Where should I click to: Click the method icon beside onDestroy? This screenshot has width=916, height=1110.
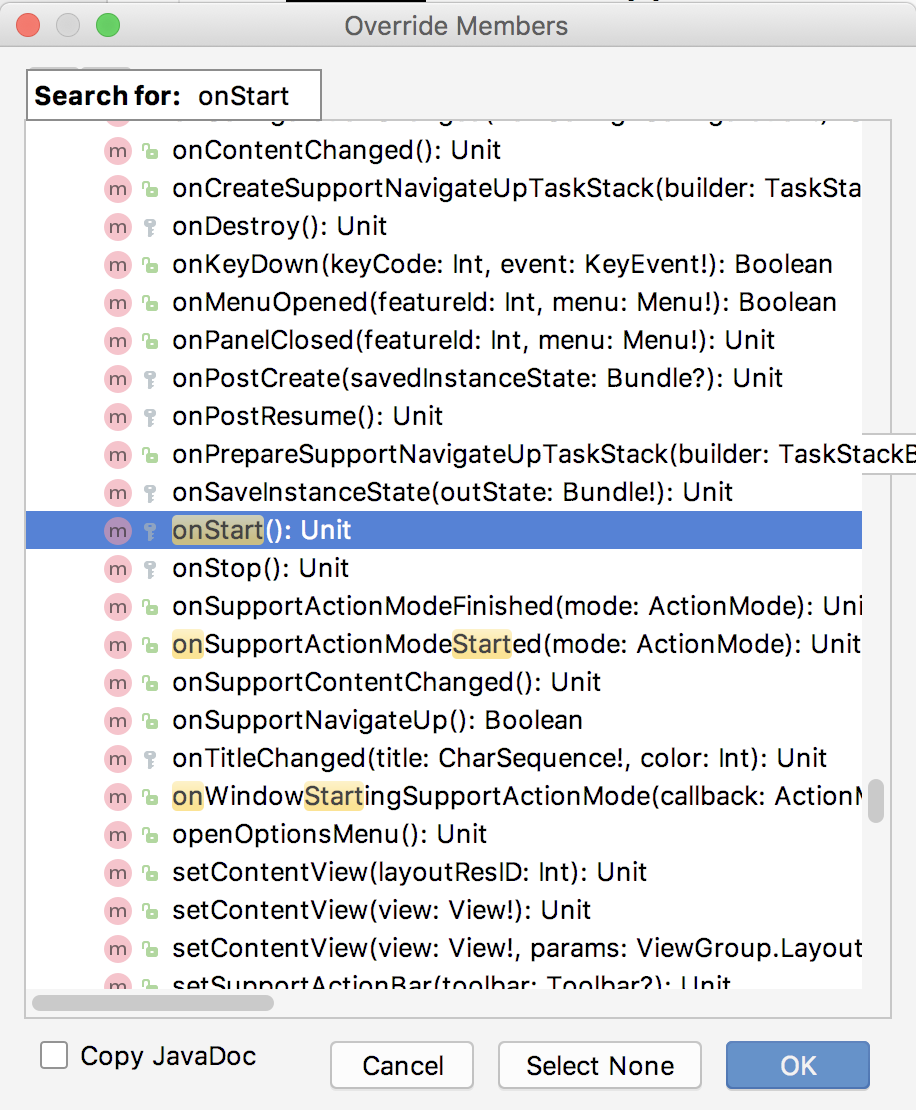tap(118, 227)
